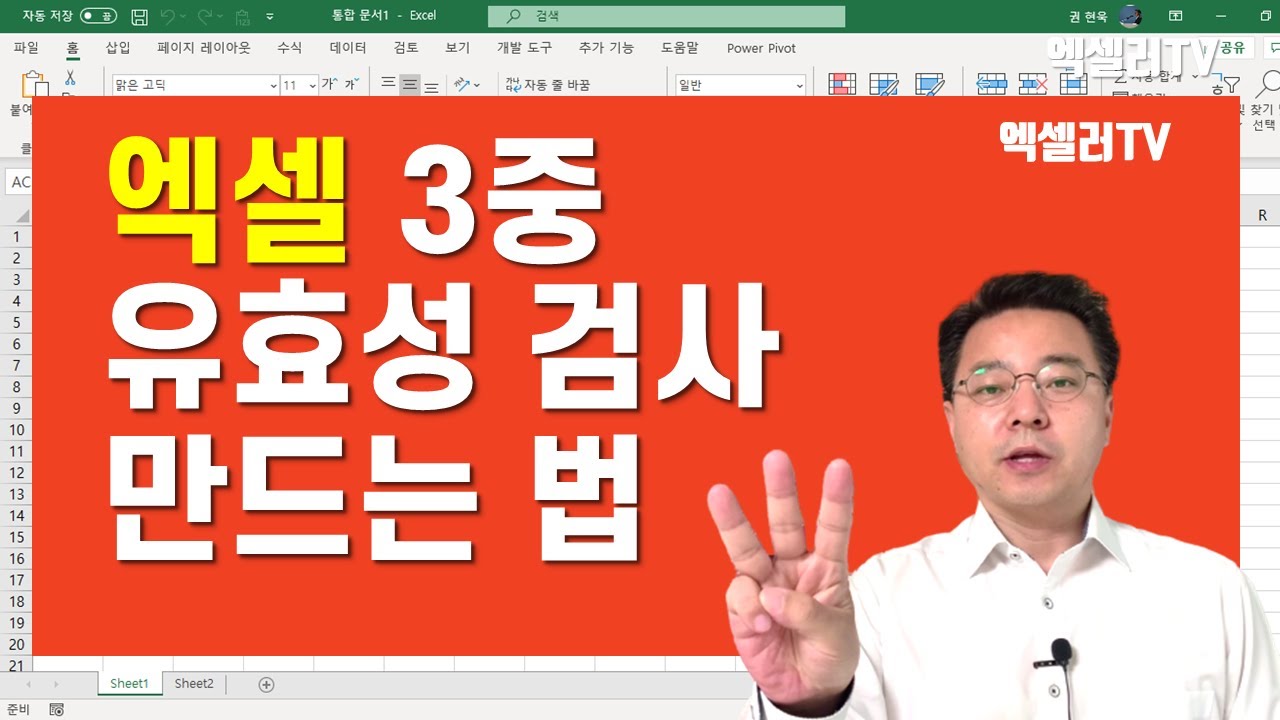Open the Redo history dropdown arrow
Viewport: 1280px width, 720px height.
click(x=220, y=17)
